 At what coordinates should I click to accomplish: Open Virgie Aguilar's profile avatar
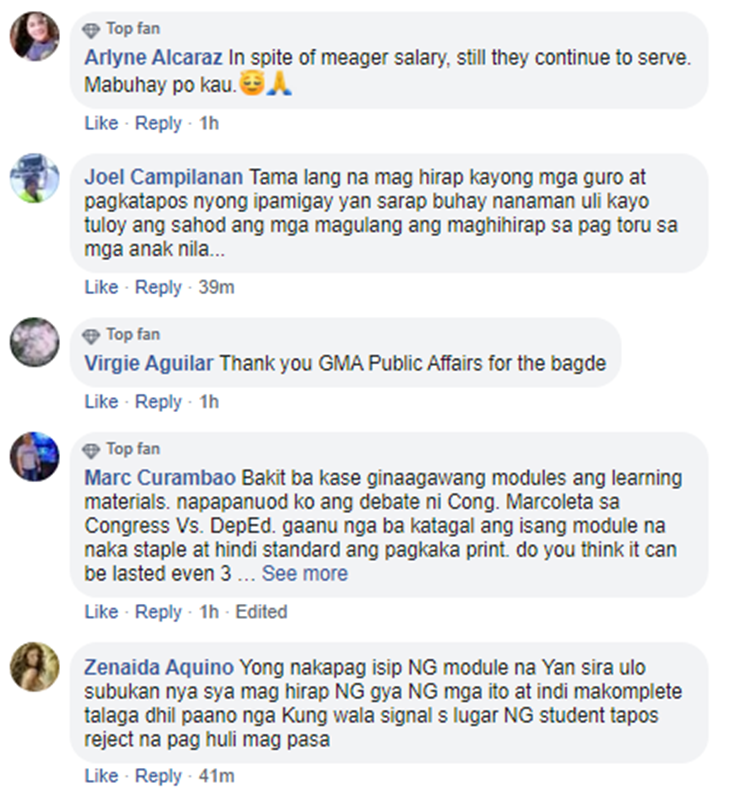35,342
